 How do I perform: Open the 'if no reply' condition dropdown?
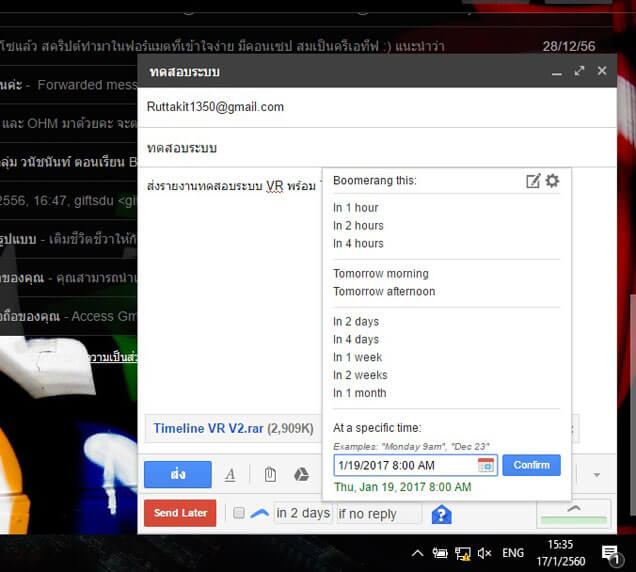(x=379, y=514)
